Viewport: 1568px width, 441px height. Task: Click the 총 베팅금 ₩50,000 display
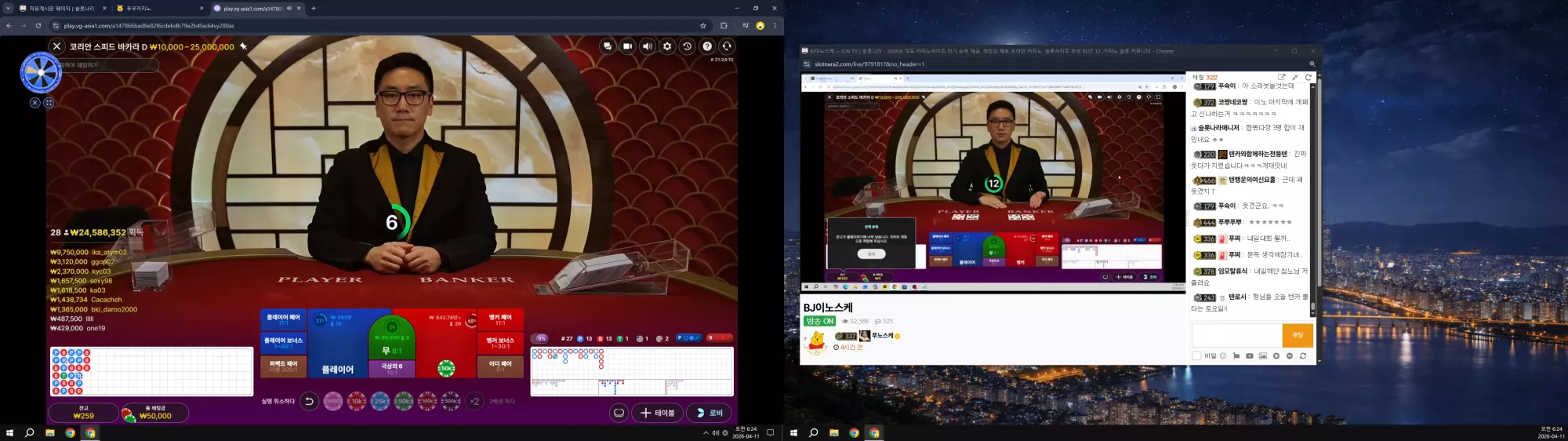coord(155,413)
